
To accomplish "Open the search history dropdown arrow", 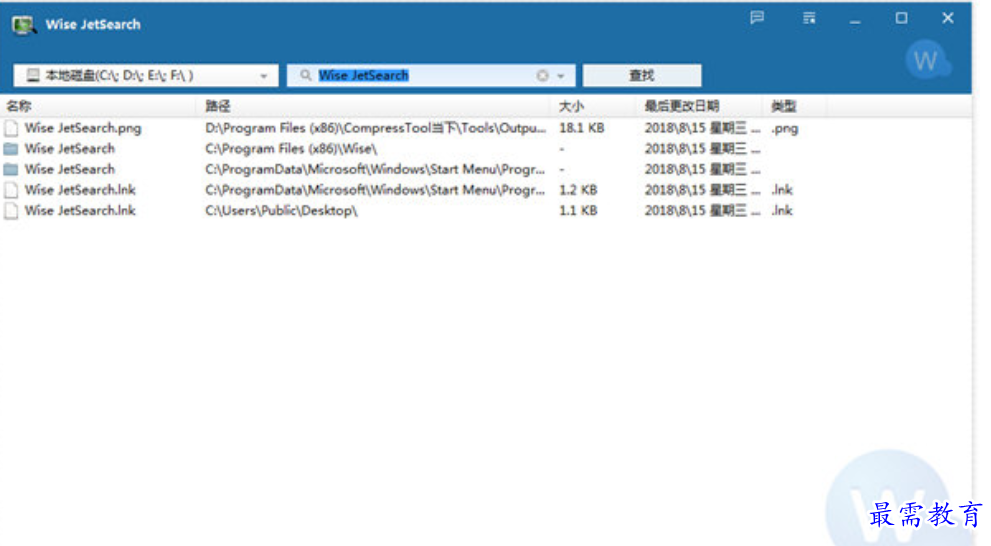I will point(561,76).
